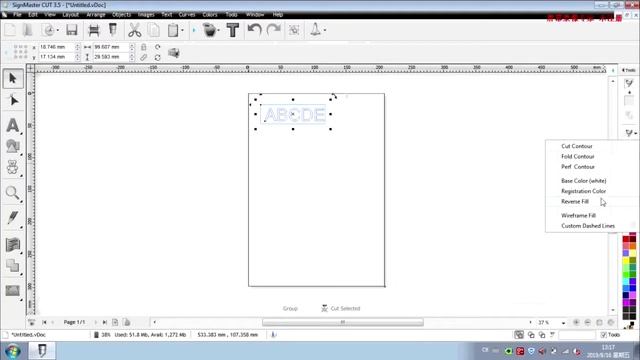Expand the Open/recent files dropdown arrow
Image resolution: width=640 pixels, height=360 pixels.
click(x=58, y=30)
